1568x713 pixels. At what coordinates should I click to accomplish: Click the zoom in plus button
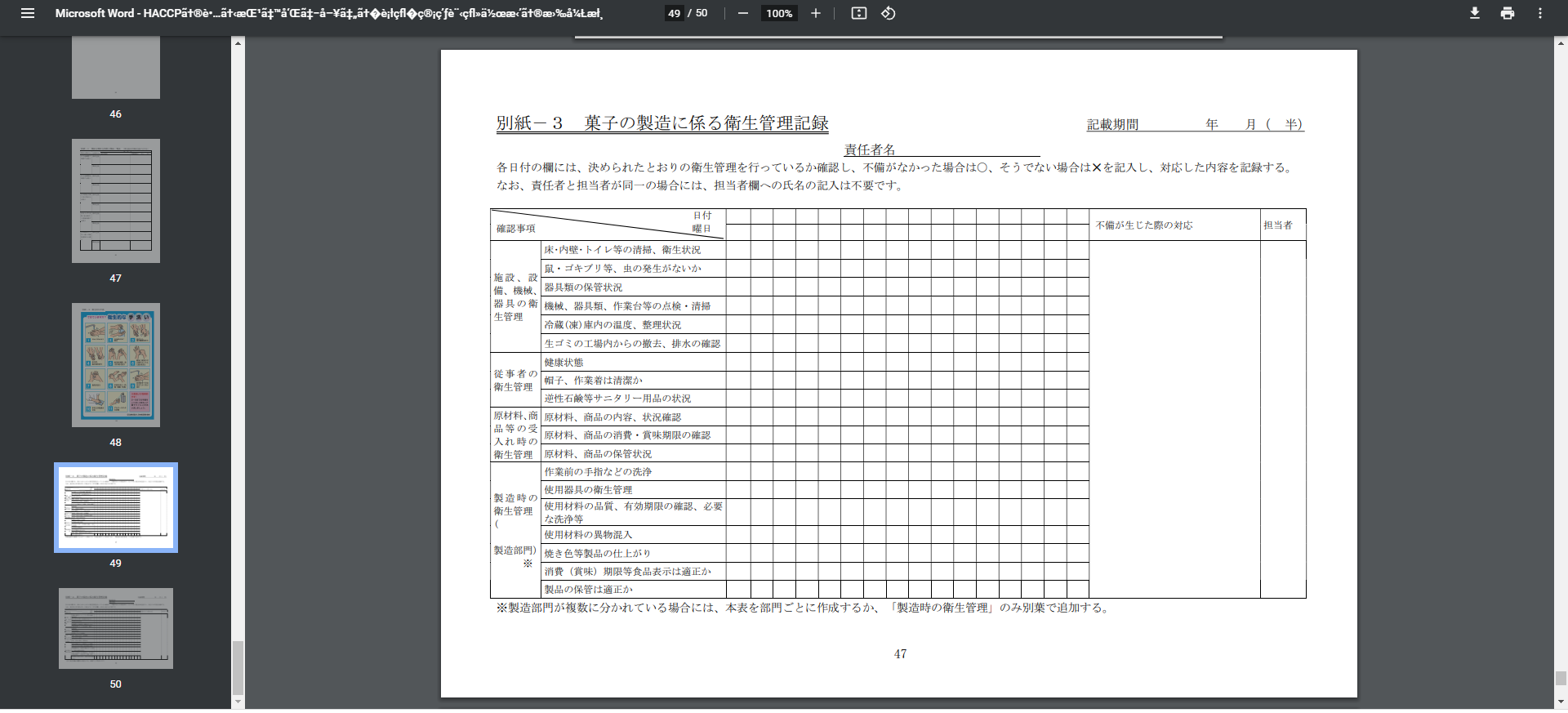(x=815, y=13)
